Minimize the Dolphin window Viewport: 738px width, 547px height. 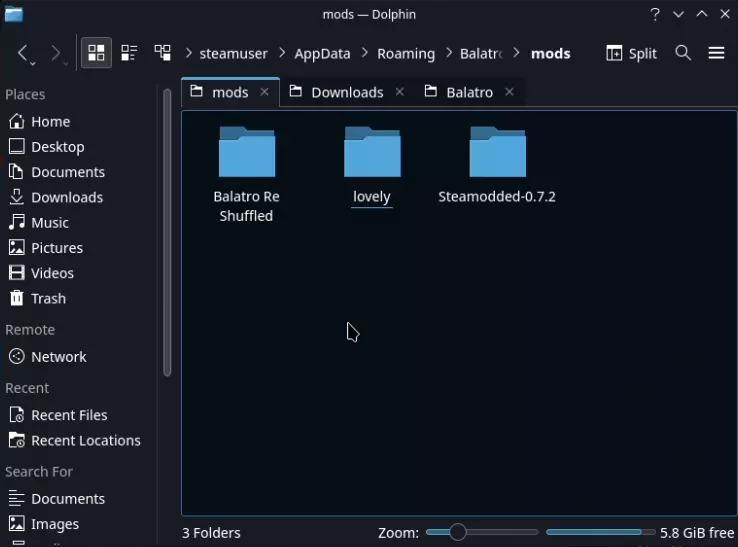(x=678, y=14)
